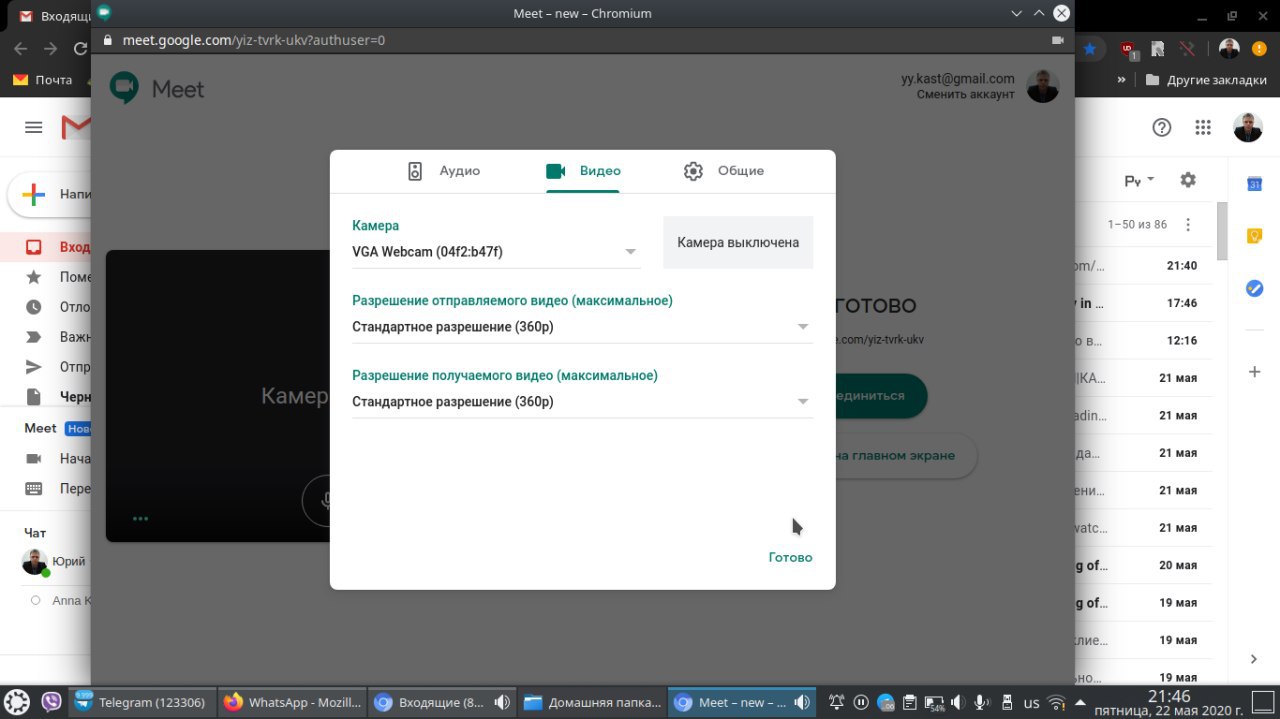1280x719 pixels.
Task: Click the blue bookmark star
Action: click(x=1090, y=48)
